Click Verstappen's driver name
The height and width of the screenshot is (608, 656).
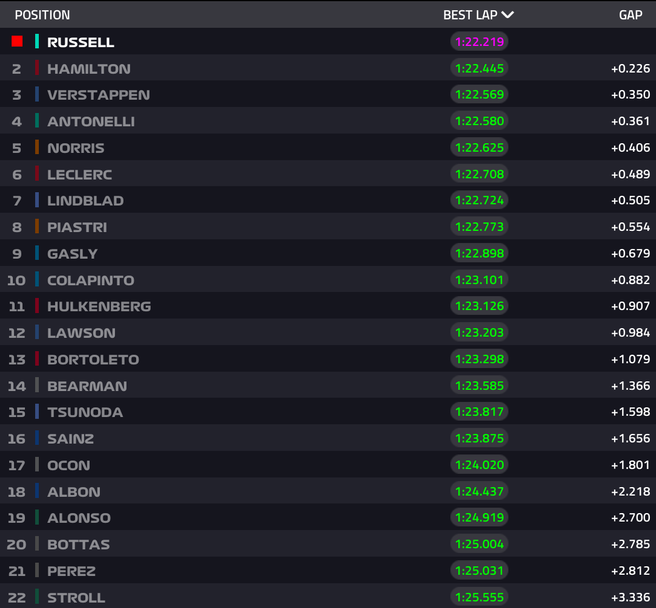click(99, 95)
